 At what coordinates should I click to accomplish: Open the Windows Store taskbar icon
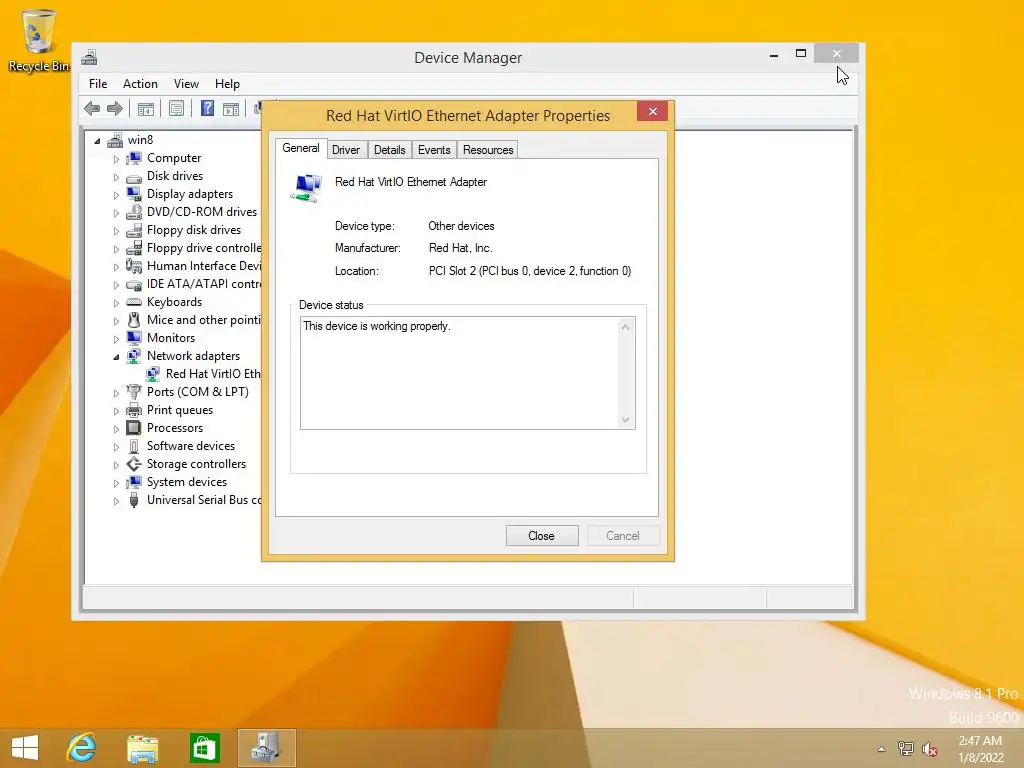[204, 748]
